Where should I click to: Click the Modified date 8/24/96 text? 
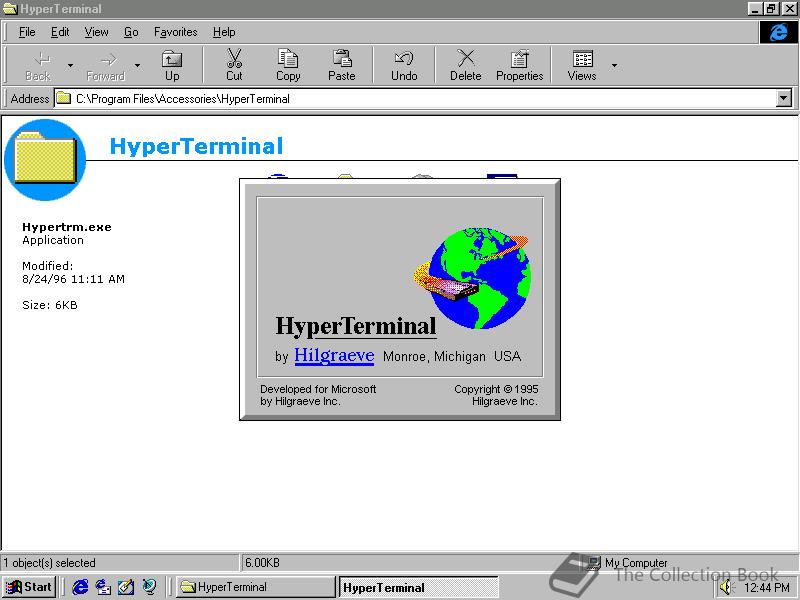pyautogui.click(x=73, y=279)
